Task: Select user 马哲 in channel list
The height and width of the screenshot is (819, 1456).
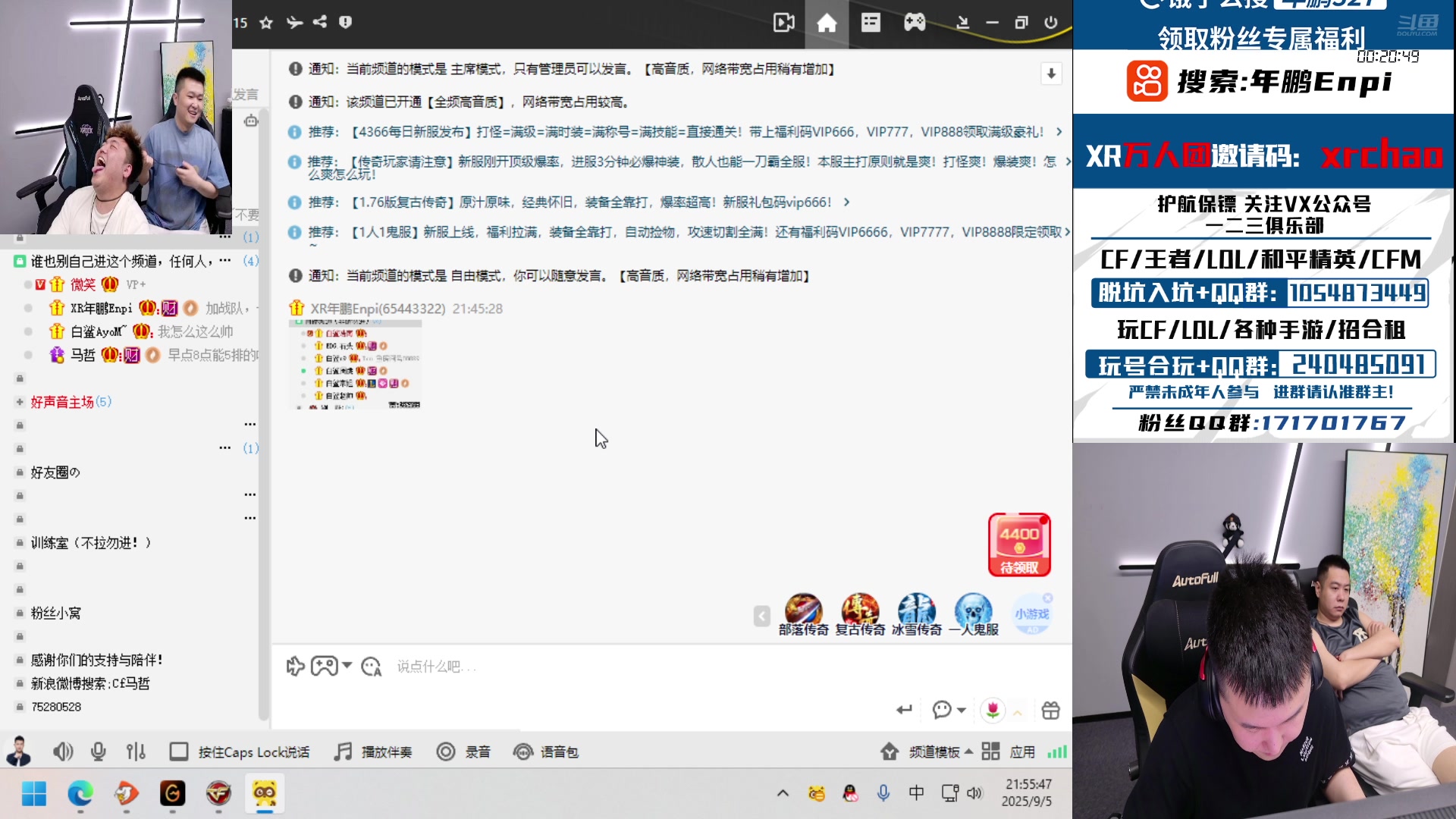Action: pos(83,355)
